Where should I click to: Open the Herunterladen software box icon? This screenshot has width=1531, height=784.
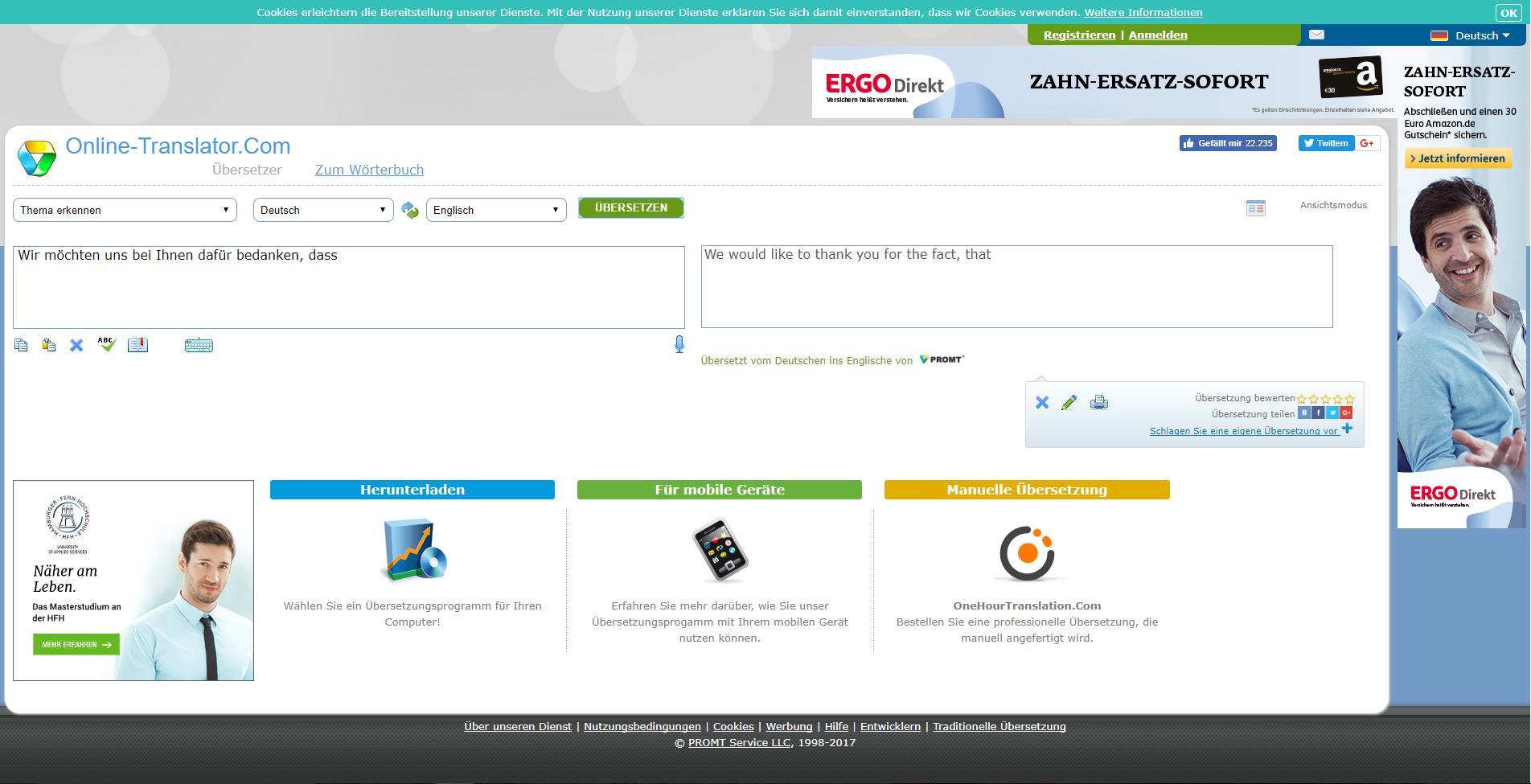coord(413,551)
